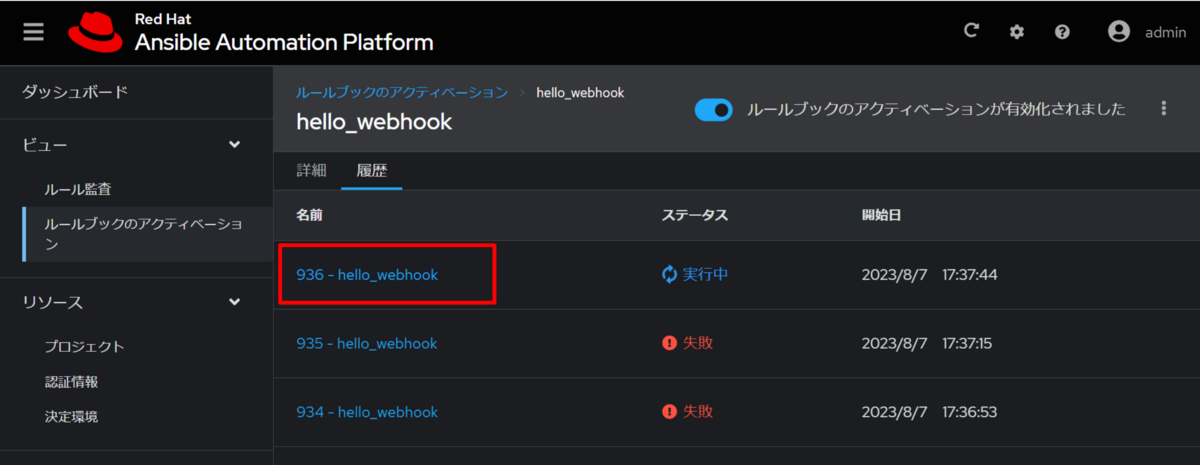Switch to the 詳細 tab
The image size is (1200, 465).
[x=311, y=170]
